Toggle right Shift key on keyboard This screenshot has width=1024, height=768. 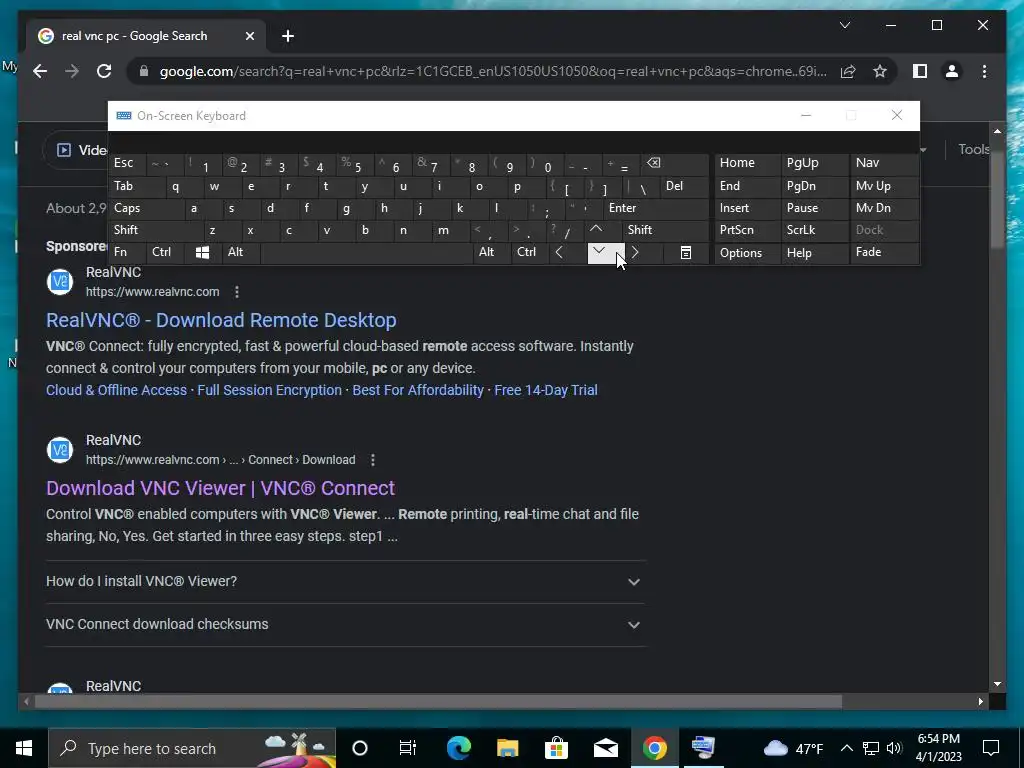[x=666, y=230]
